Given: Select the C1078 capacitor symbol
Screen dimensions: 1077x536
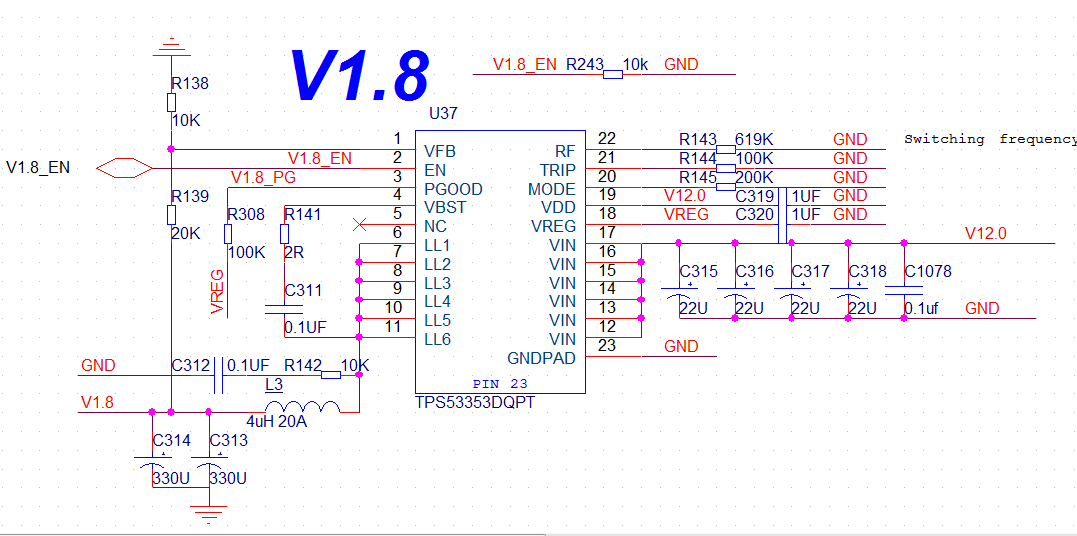Looking at the screenshot, I should point(904,290).
